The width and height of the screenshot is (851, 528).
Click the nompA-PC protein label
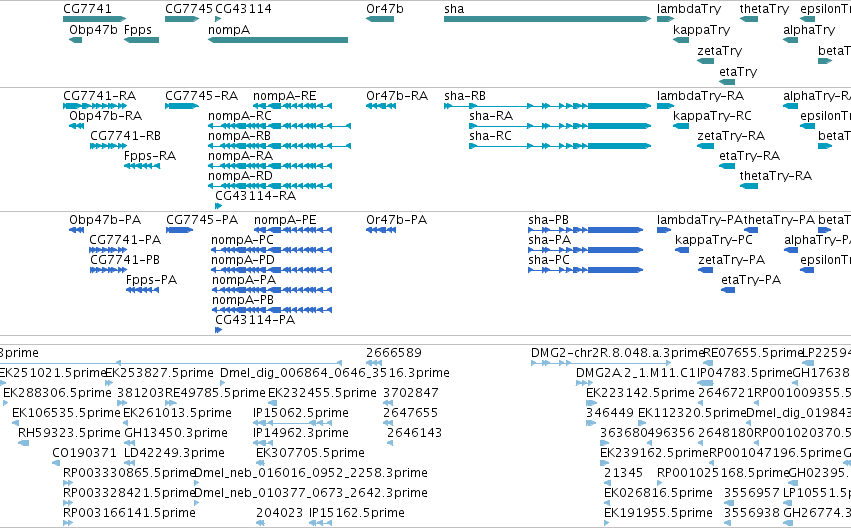(242, 240)
